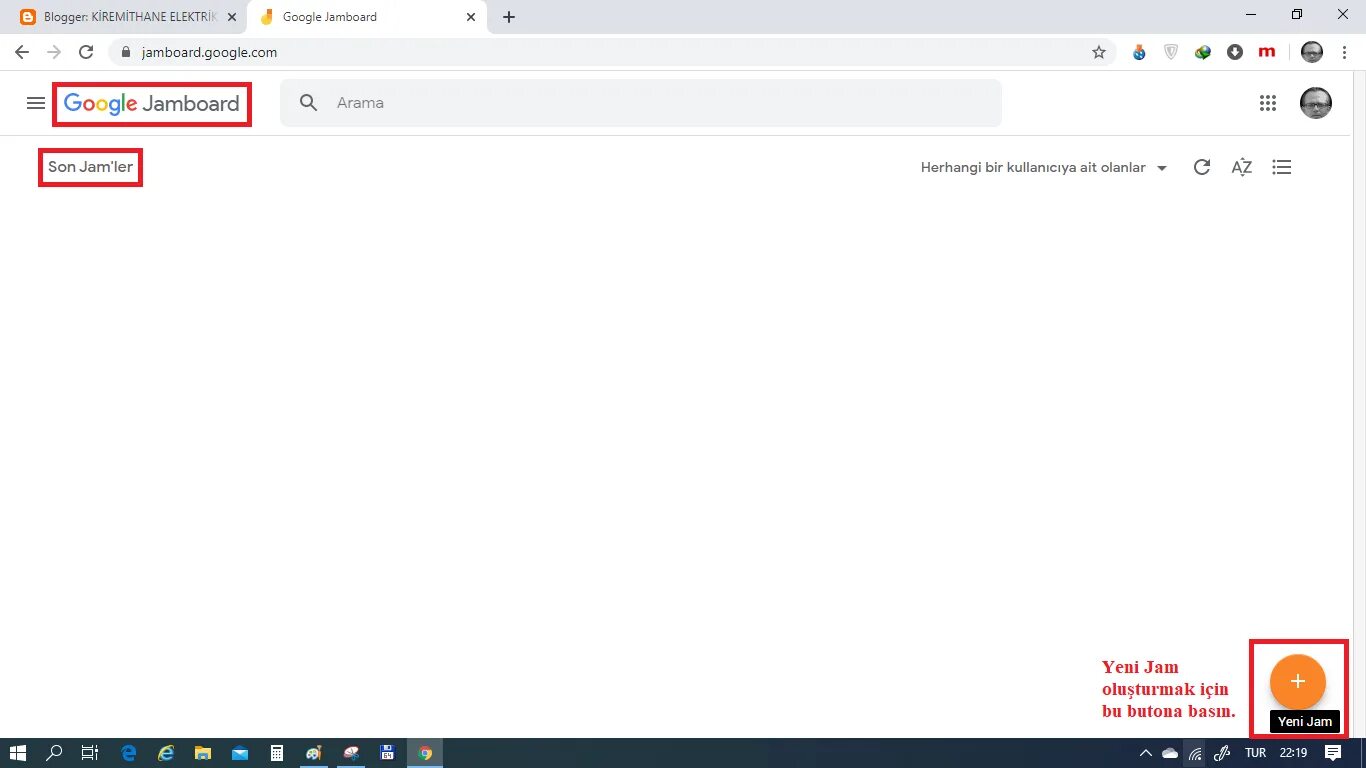The width and height of the screenshot is (1366, 768).
Task: Open the red 'm' extension
Action: coord(1267,52)
